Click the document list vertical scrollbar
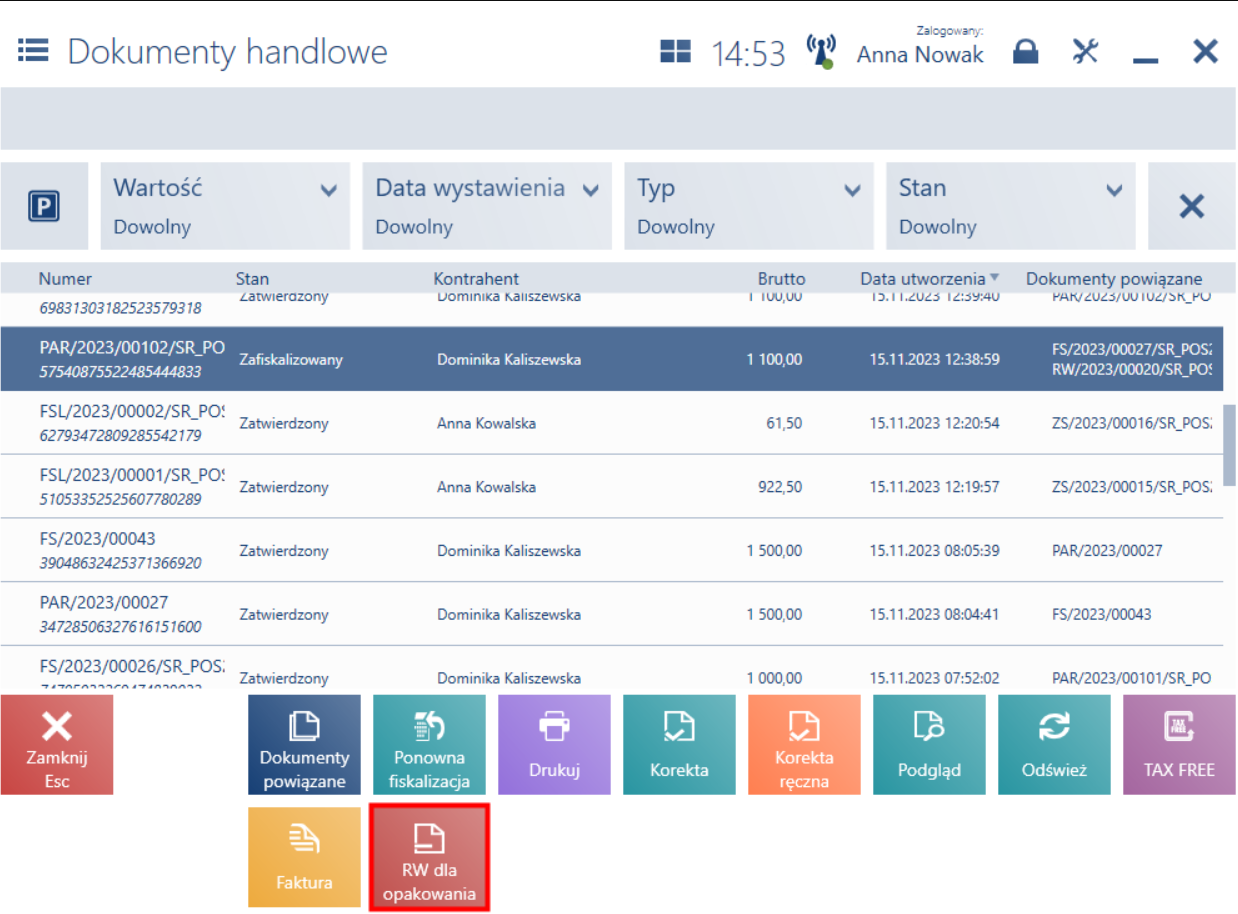The image size is (1238, 914). (x=1230, y=445)
